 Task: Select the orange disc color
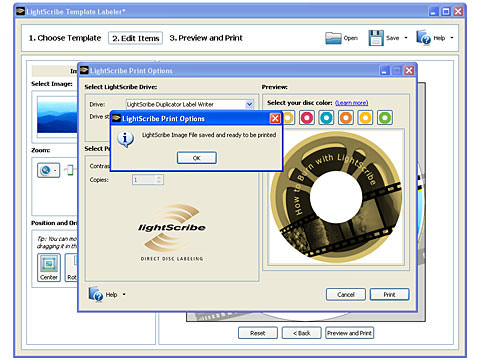click(x=346, y=118)
